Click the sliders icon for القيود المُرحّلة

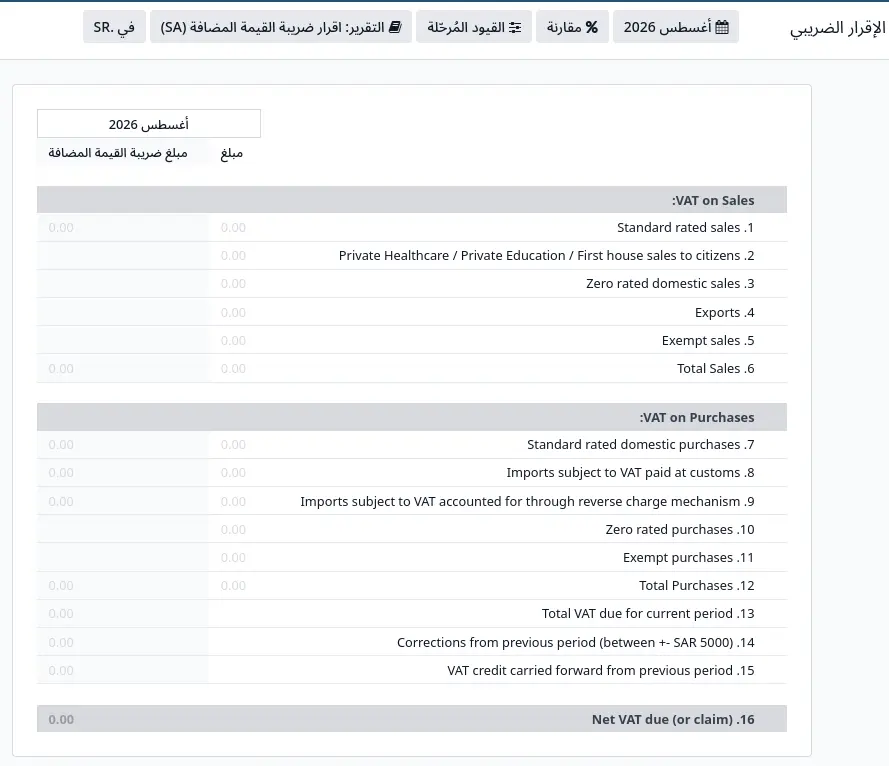pos(515,27)
